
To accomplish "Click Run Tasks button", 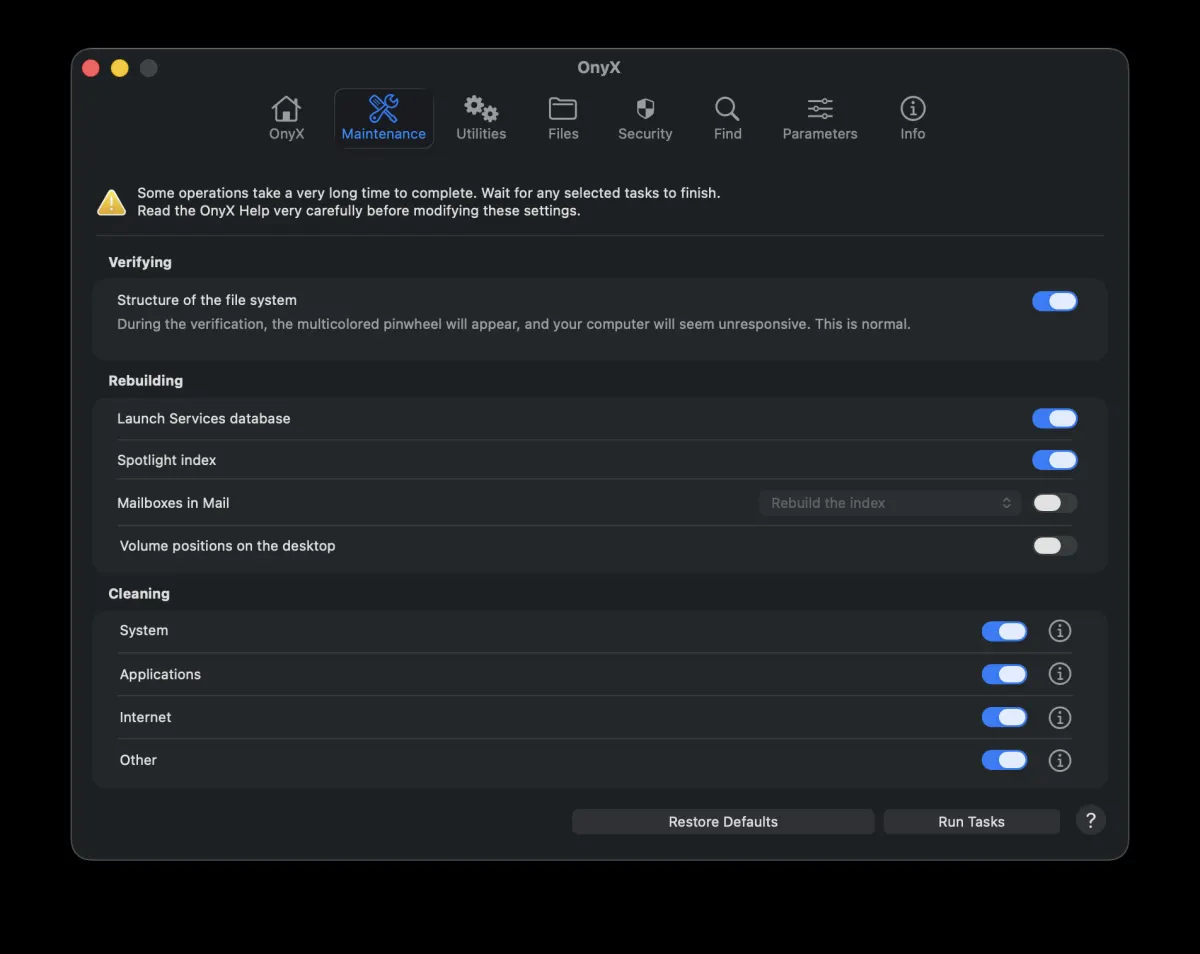I will pos(971,822).
